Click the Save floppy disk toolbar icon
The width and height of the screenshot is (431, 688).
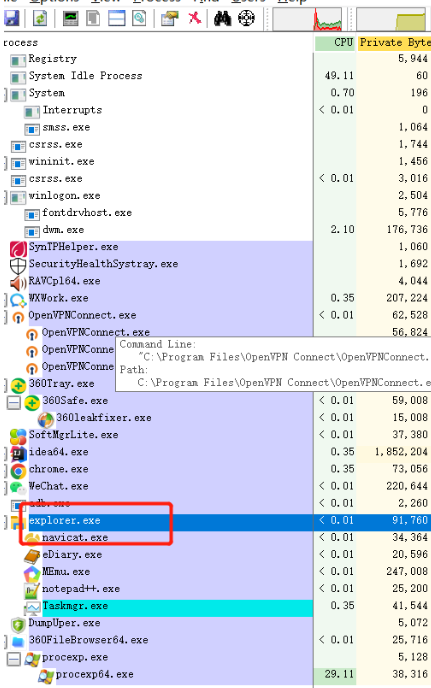coord(11,18)
